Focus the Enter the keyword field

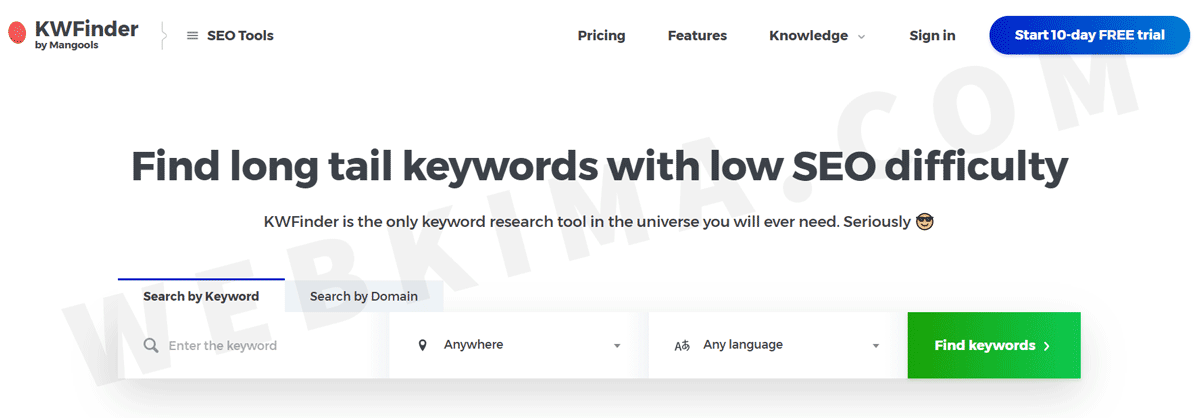tap(254, 345)
